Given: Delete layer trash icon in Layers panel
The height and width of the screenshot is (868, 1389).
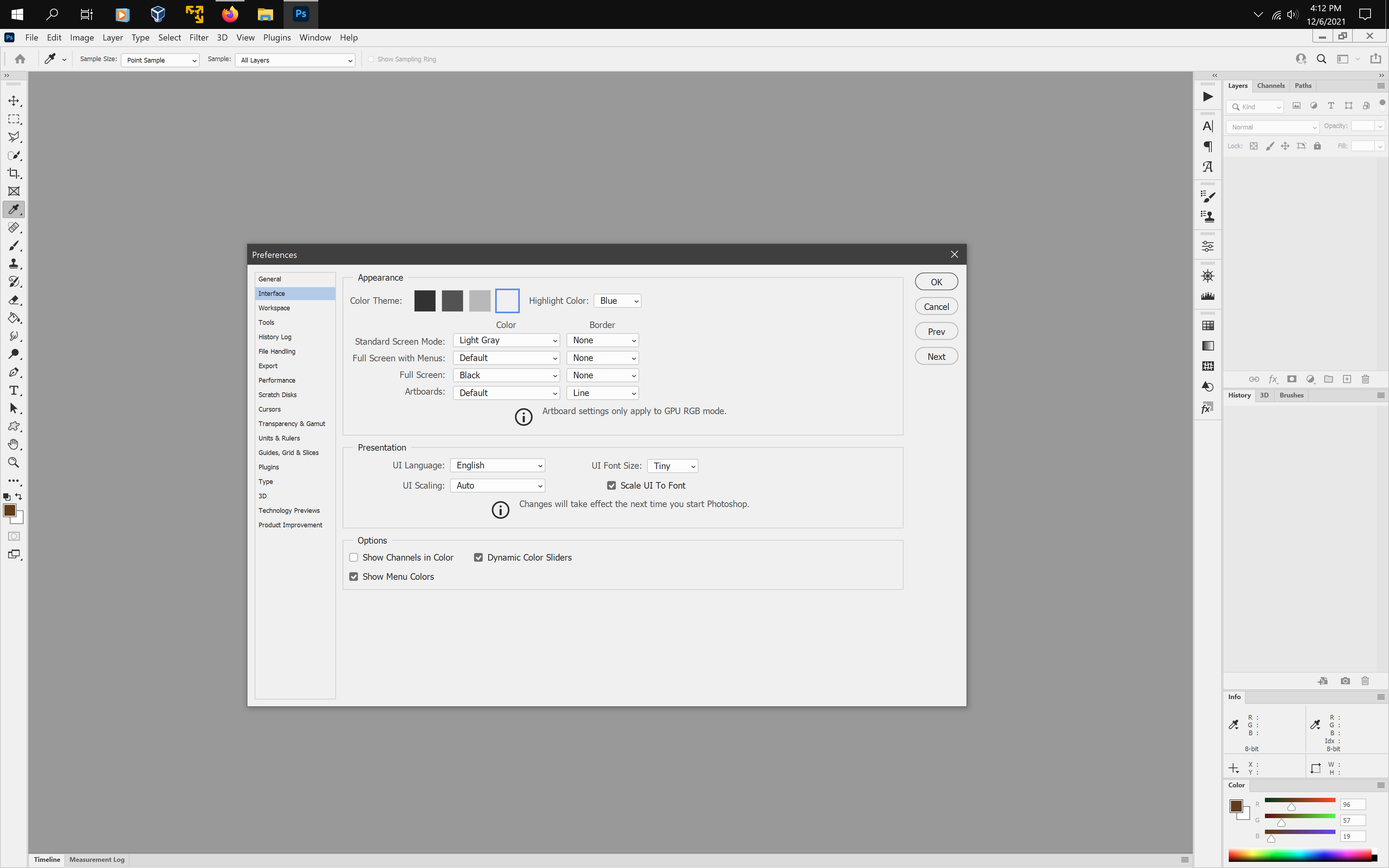Looking at the screenshot, I should click(x=1365, y=379).
